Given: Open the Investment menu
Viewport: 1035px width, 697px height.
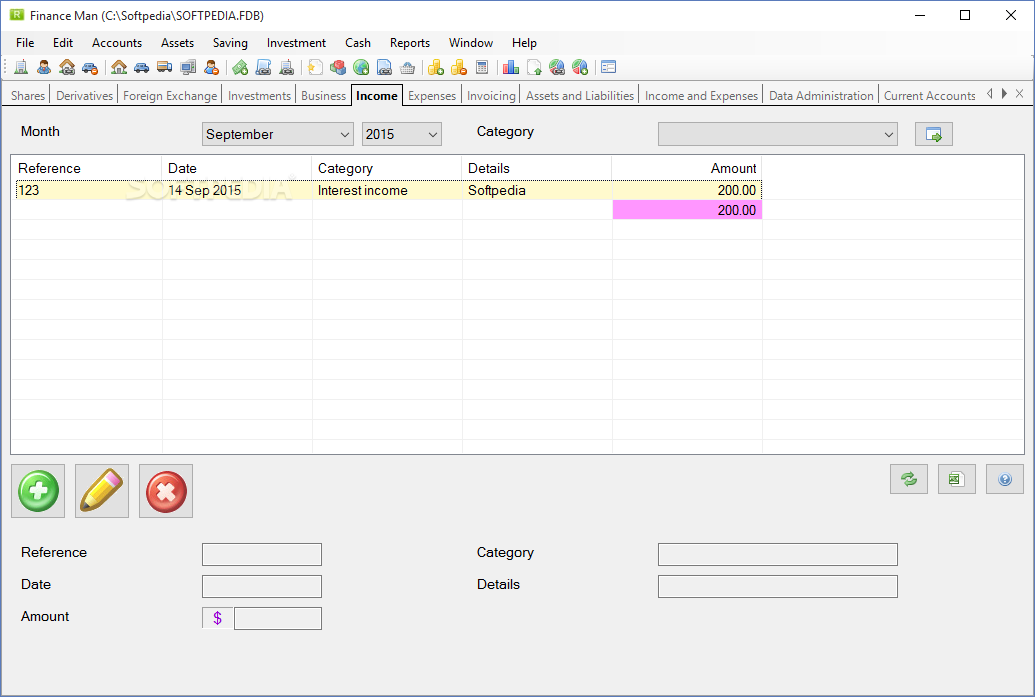Looking at the screenshot, I should (x=296, y=43).
